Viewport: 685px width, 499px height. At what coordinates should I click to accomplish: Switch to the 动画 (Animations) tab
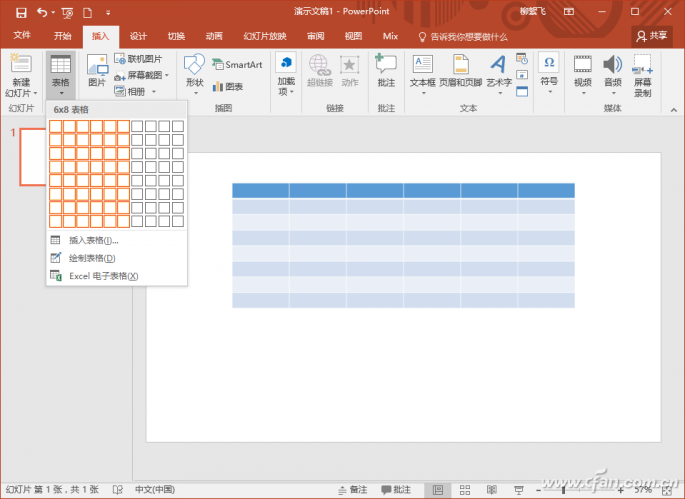[x=214, y=36]
